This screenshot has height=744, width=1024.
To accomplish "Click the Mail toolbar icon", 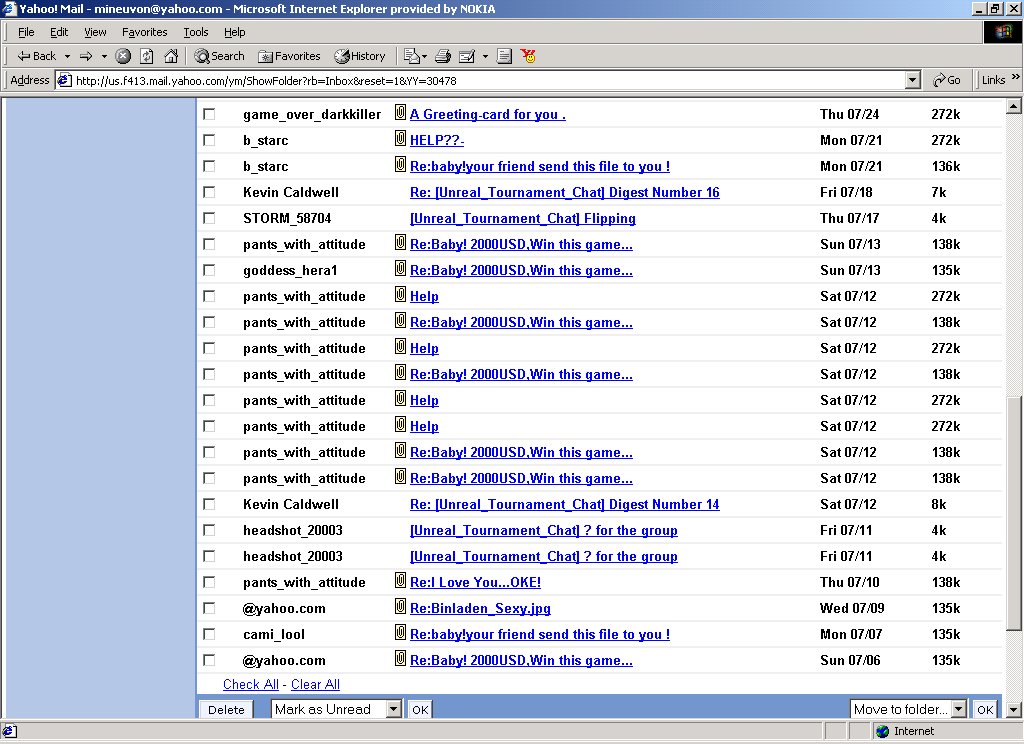I will click(x=411, y=56).
